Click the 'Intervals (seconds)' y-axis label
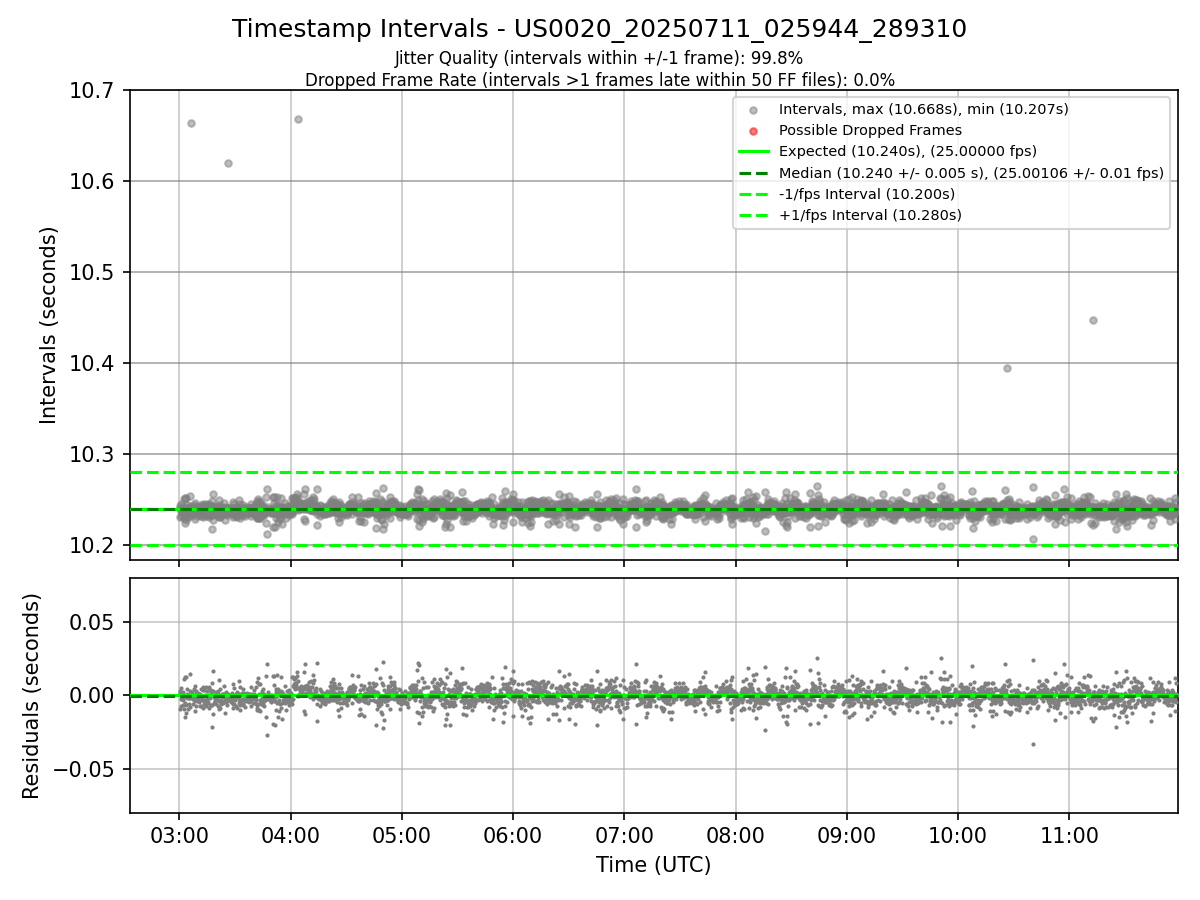Image resolution: width=1200 pixels, height=900 pixels. click(x=49, y=325)
